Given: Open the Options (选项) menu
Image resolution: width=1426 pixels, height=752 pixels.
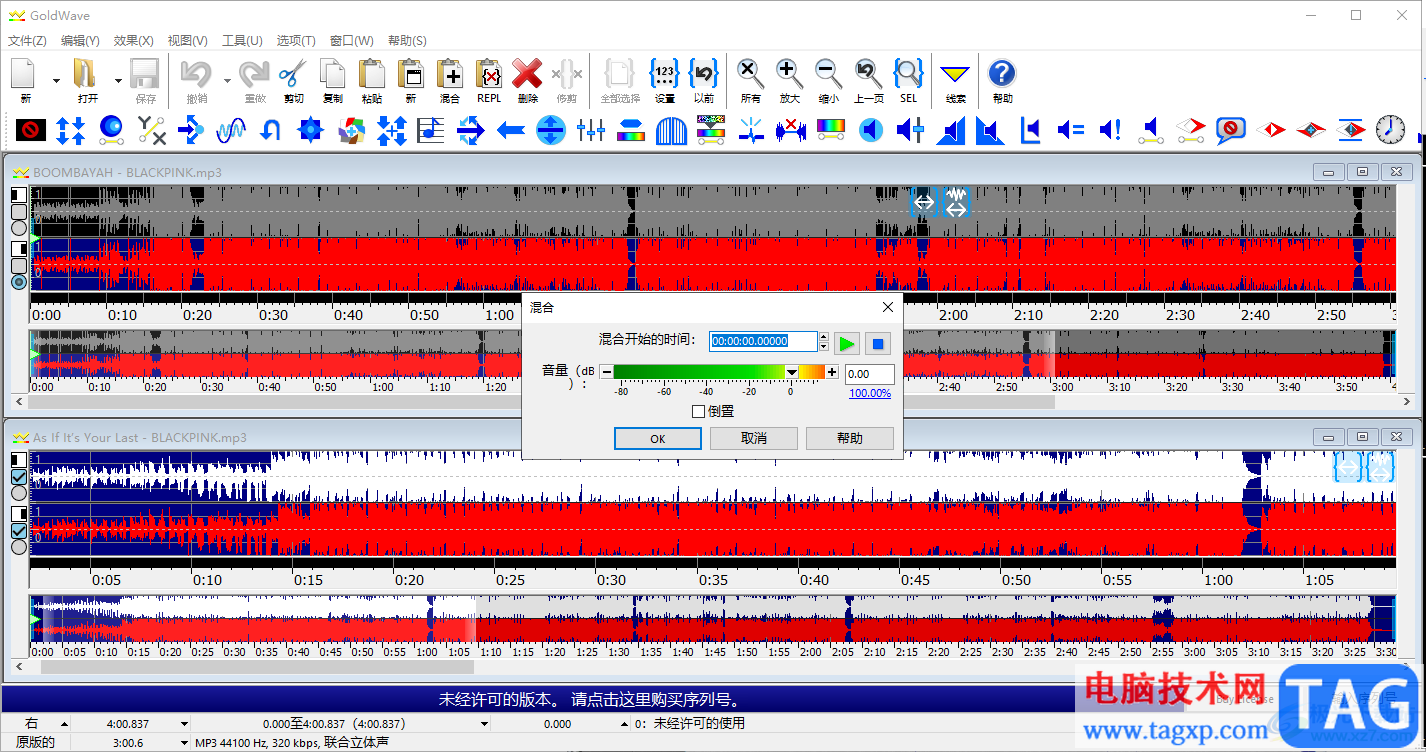Looking at the screenshot, I should [x=295, y=41].
